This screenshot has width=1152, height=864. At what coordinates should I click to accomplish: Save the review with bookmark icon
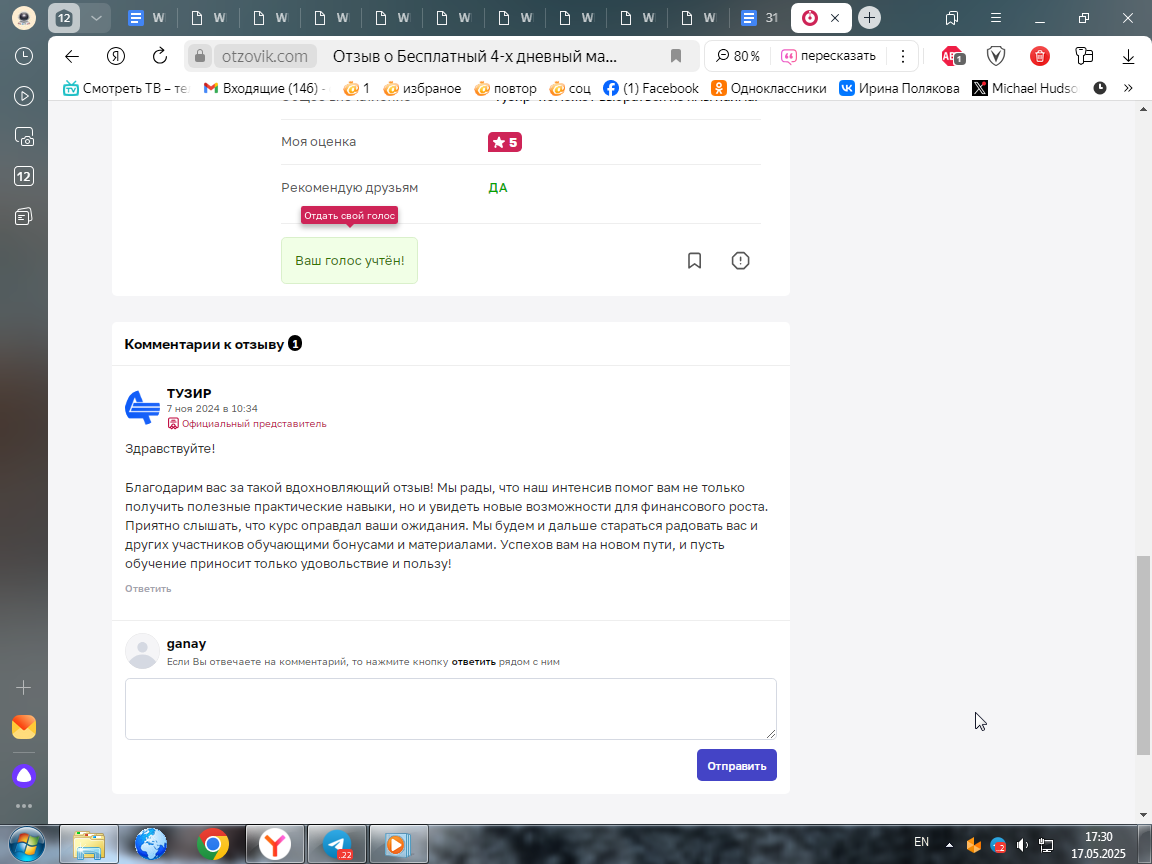[694, 260]
